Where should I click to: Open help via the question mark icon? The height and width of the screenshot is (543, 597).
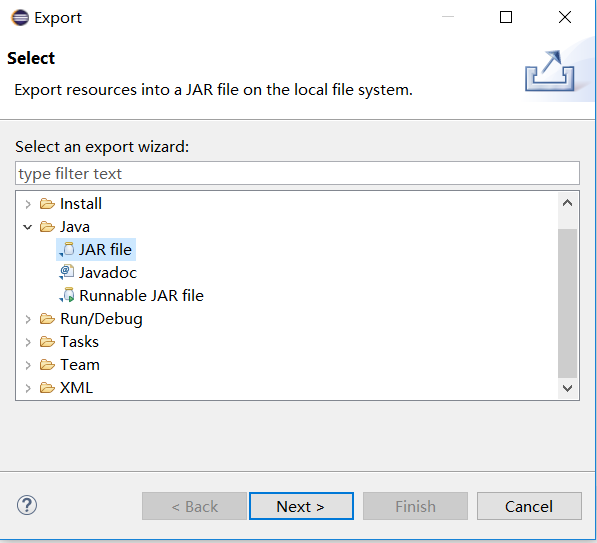click(27, 505)
